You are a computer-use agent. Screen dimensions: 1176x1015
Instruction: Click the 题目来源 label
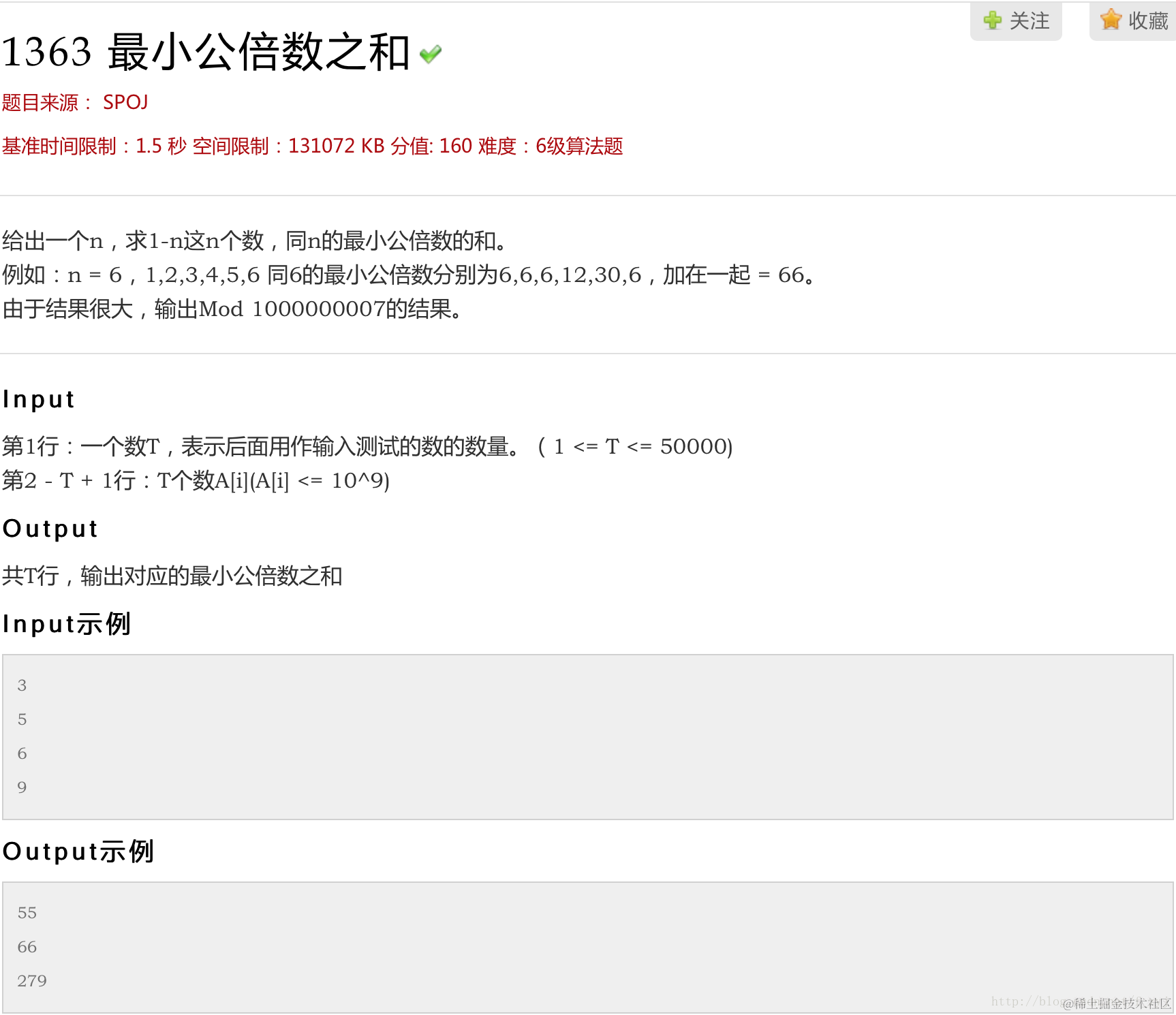[x=47, y=102]
